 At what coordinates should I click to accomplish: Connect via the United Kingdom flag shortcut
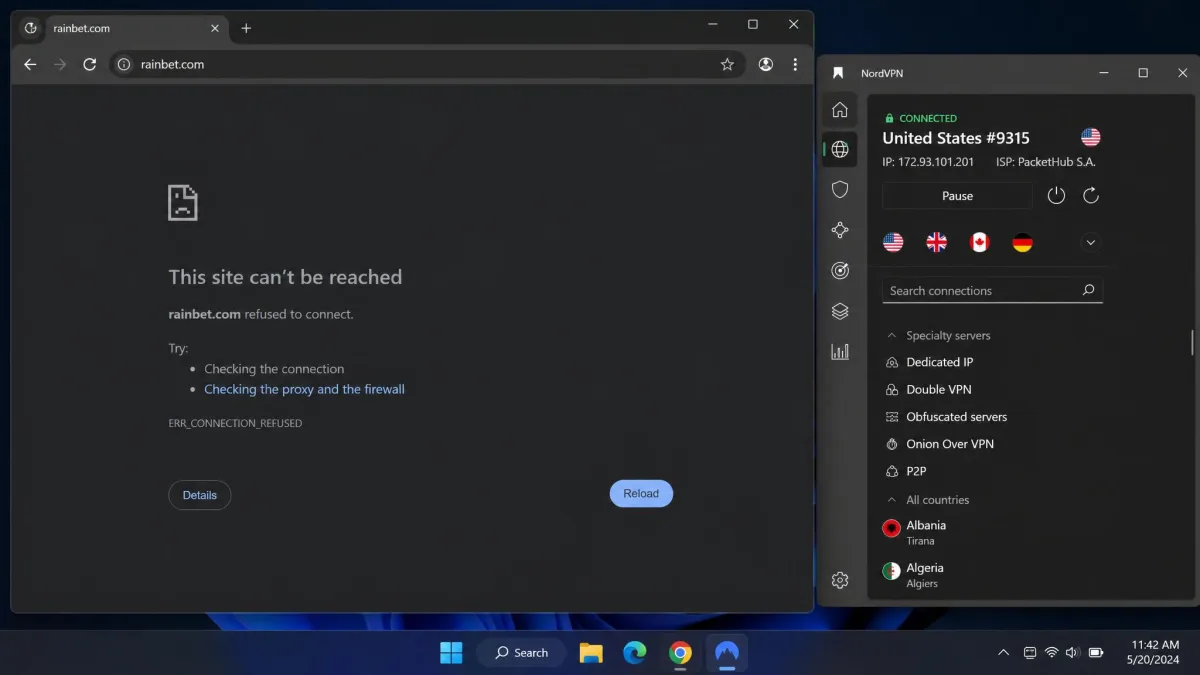[x=937, y=242]
